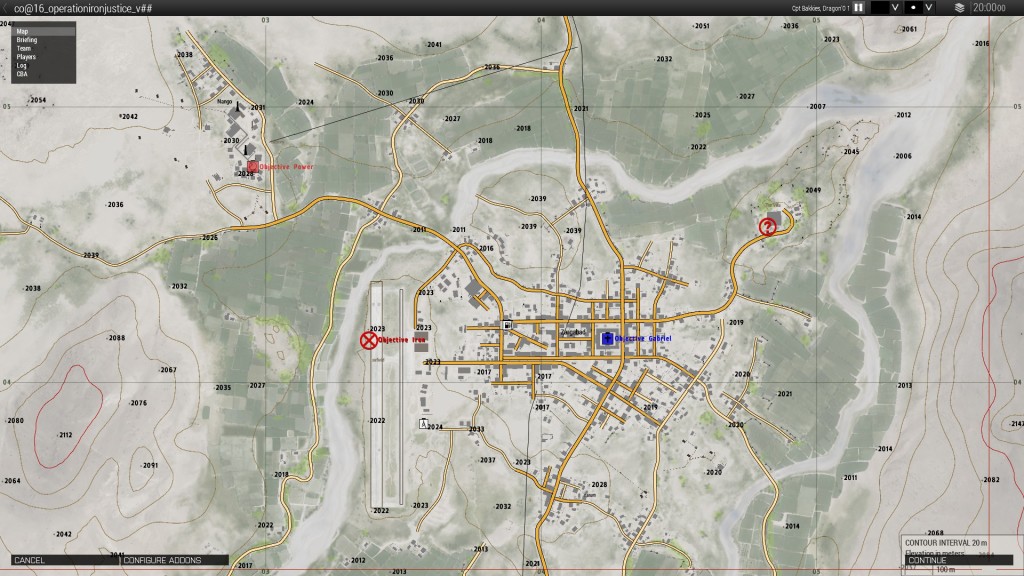Click the blue Objective Gabriel marker

pos(607,338)
